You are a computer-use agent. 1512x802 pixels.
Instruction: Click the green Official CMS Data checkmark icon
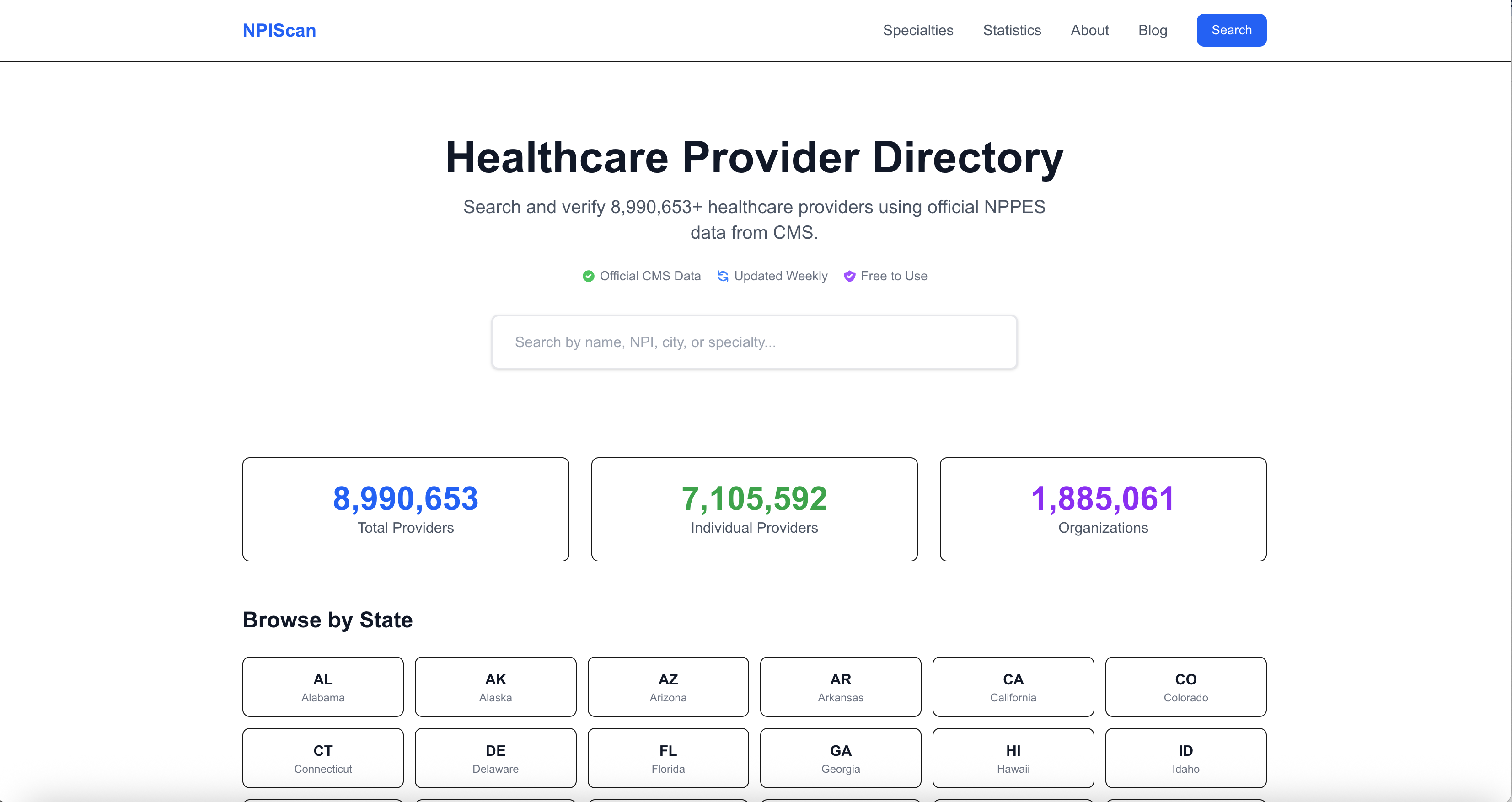click(x=588, y=276)
